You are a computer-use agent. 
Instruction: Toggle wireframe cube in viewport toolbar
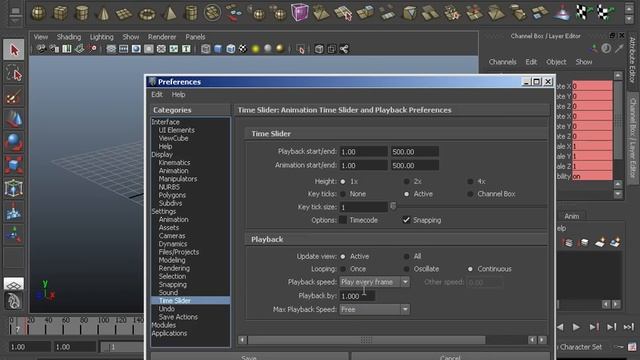click(206, 49)
